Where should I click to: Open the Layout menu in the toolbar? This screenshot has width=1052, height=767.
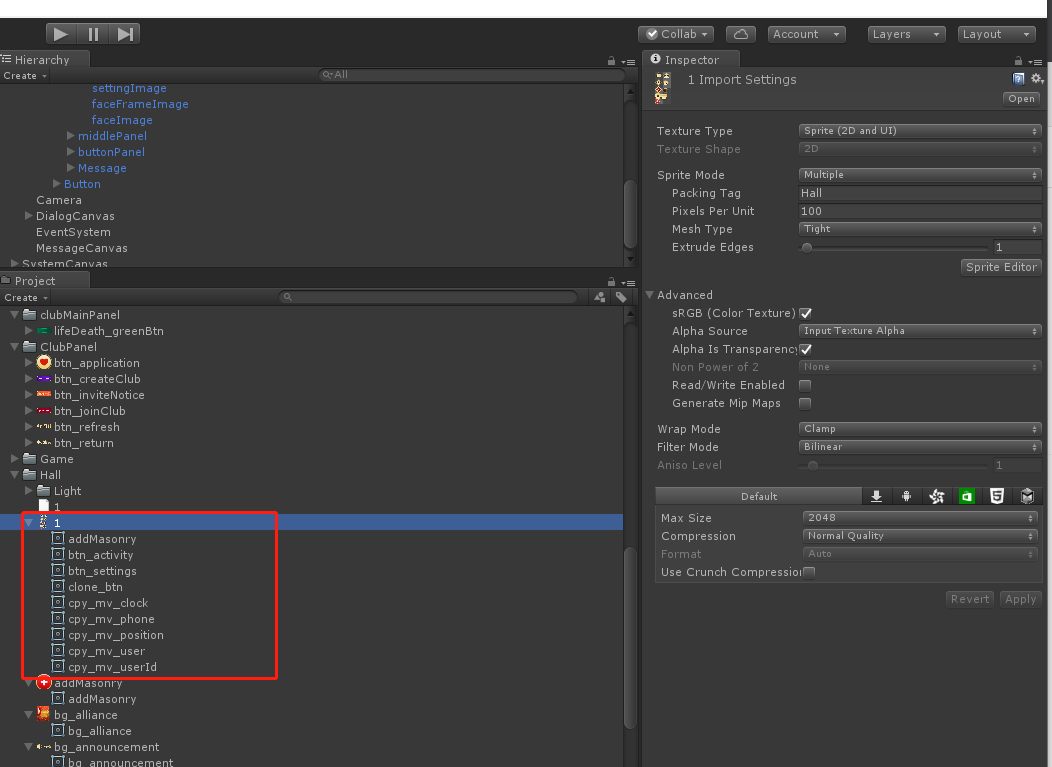[996, 33]
